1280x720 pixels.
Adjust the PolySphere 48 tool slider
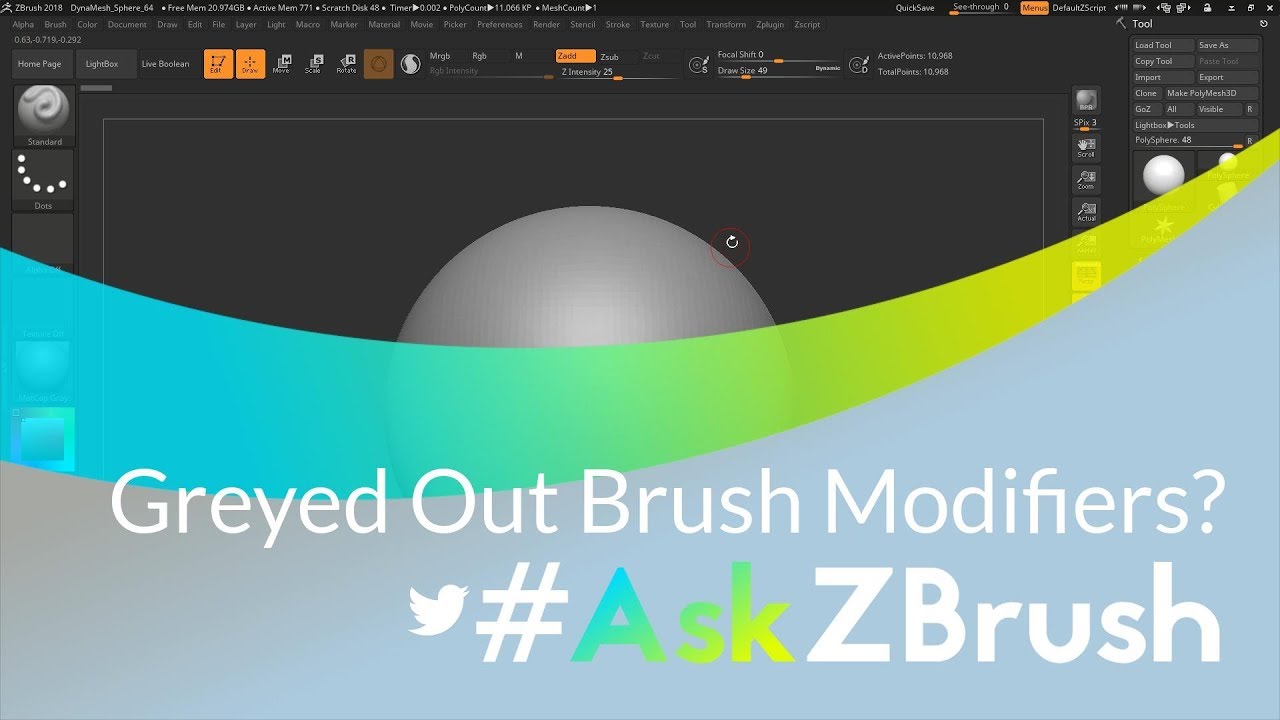pos(1188,141)
